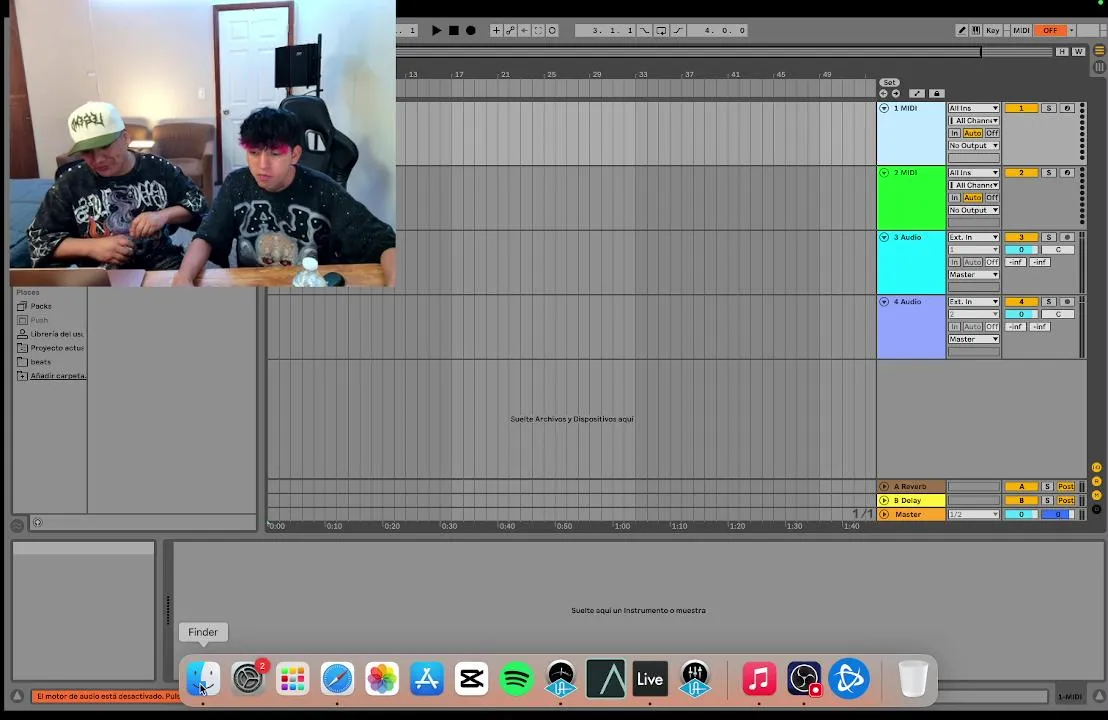Open Apple Music from the dock

click(x=759, y=679)
